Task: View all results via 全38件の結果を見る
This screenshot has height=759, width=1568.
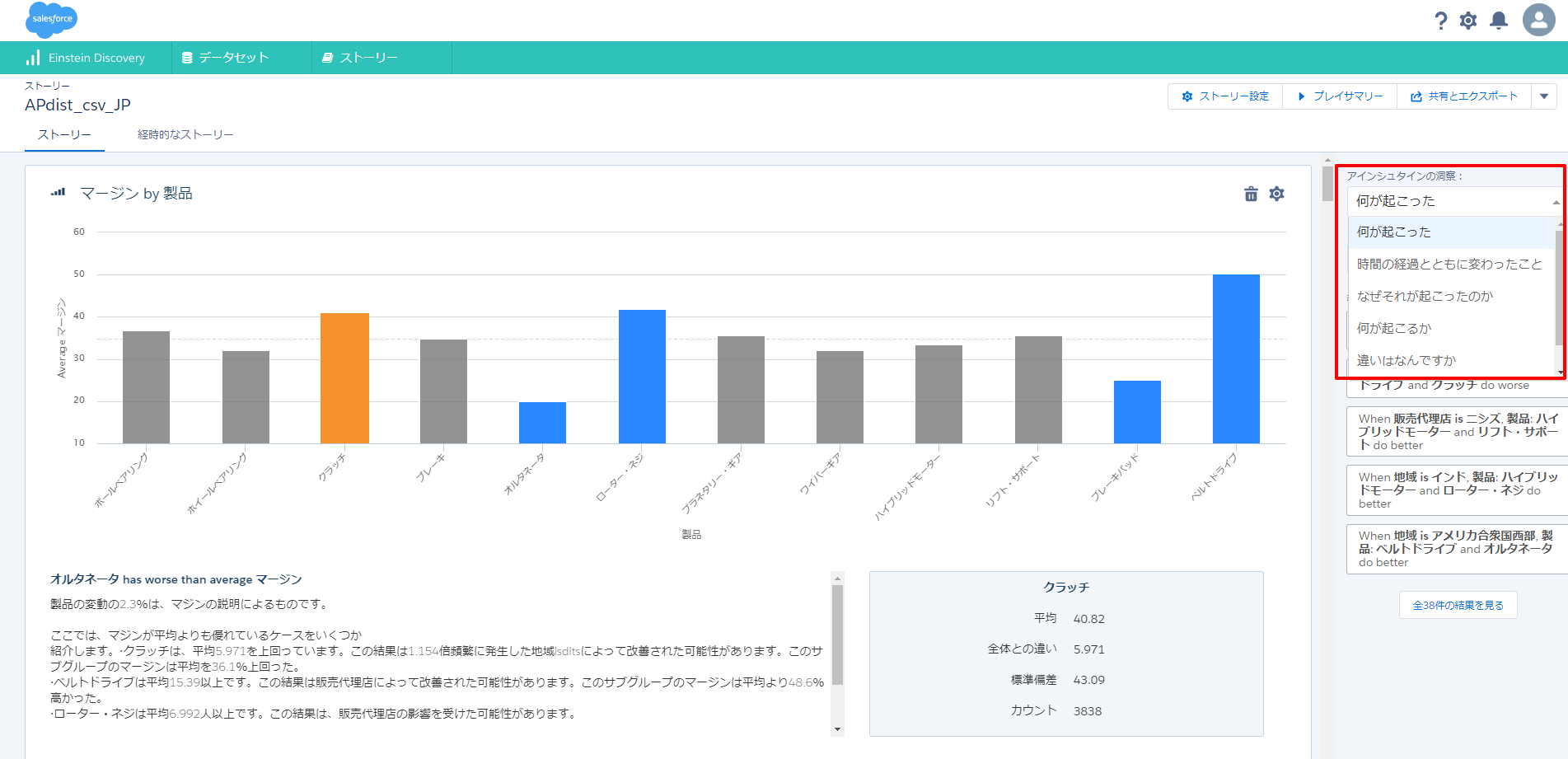Action: tap(1458, 605)
